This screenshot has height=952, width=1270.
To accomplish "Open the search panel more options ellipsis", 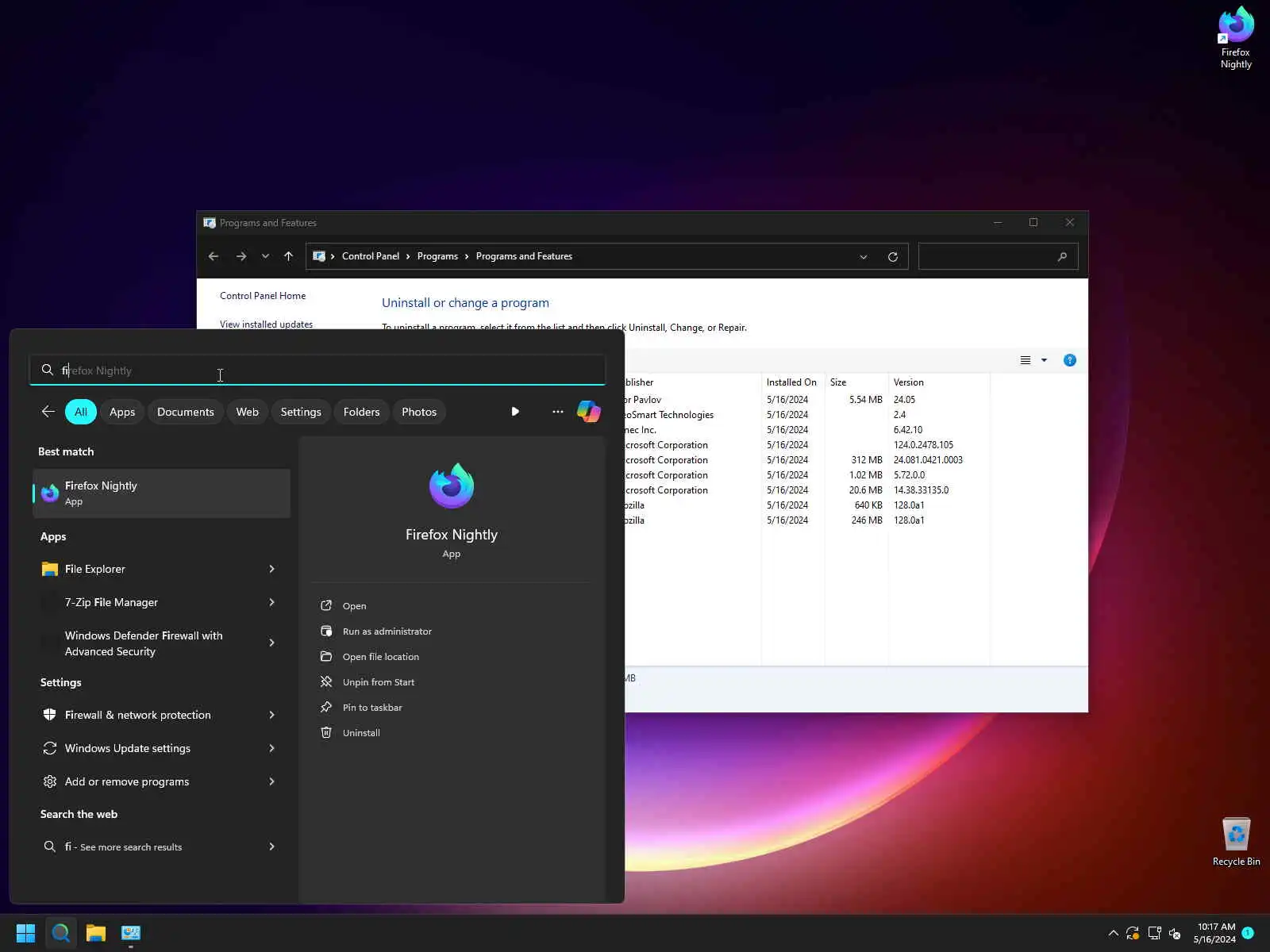I will (558, 412).
